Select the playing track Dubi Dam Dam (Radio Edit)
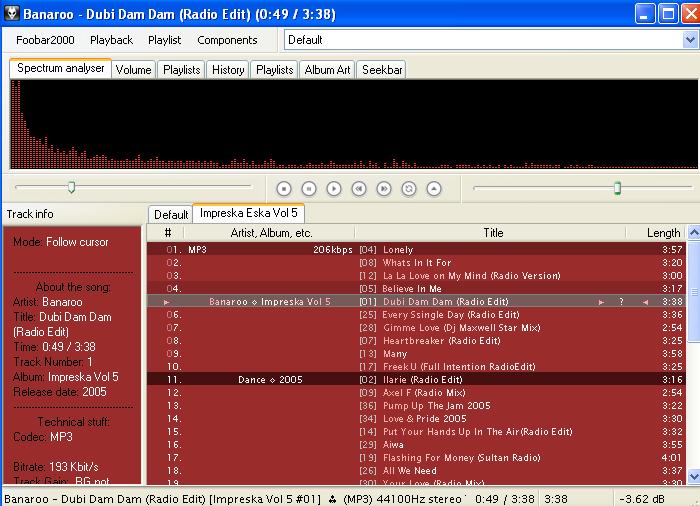700x506 pixels. point(416,301)
